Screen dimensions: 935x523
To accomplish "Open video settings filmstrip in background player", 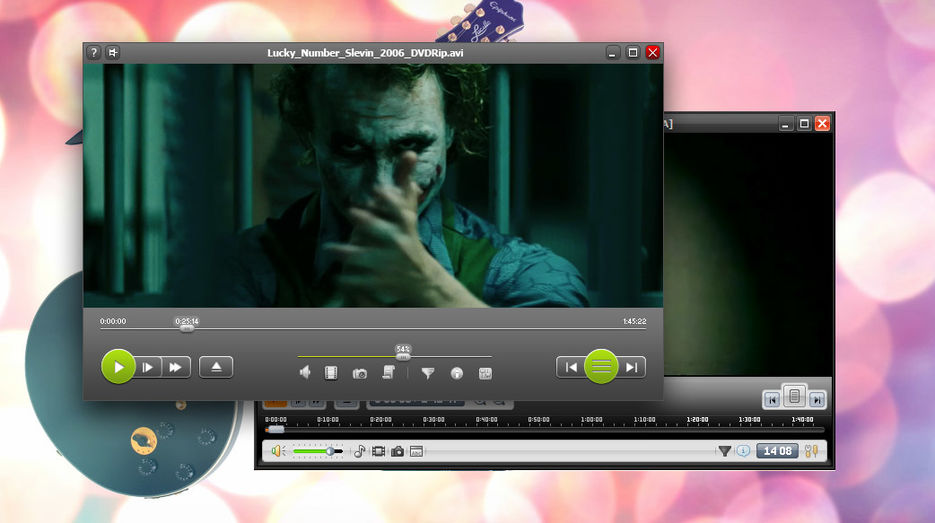I will tap(379, 451).
